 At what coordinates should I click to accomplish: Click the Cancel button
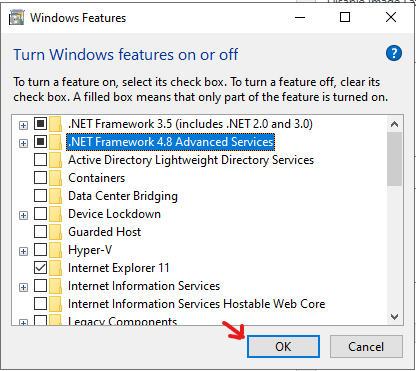point(366,347)
